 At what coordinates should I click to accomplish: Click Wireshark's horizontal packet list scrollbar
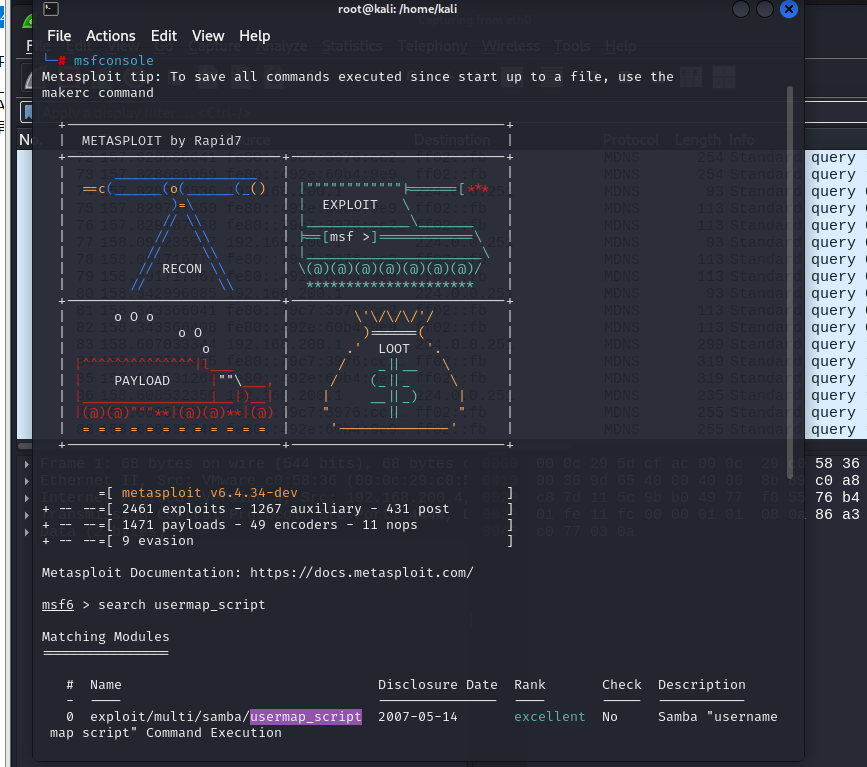click(25, 446)
